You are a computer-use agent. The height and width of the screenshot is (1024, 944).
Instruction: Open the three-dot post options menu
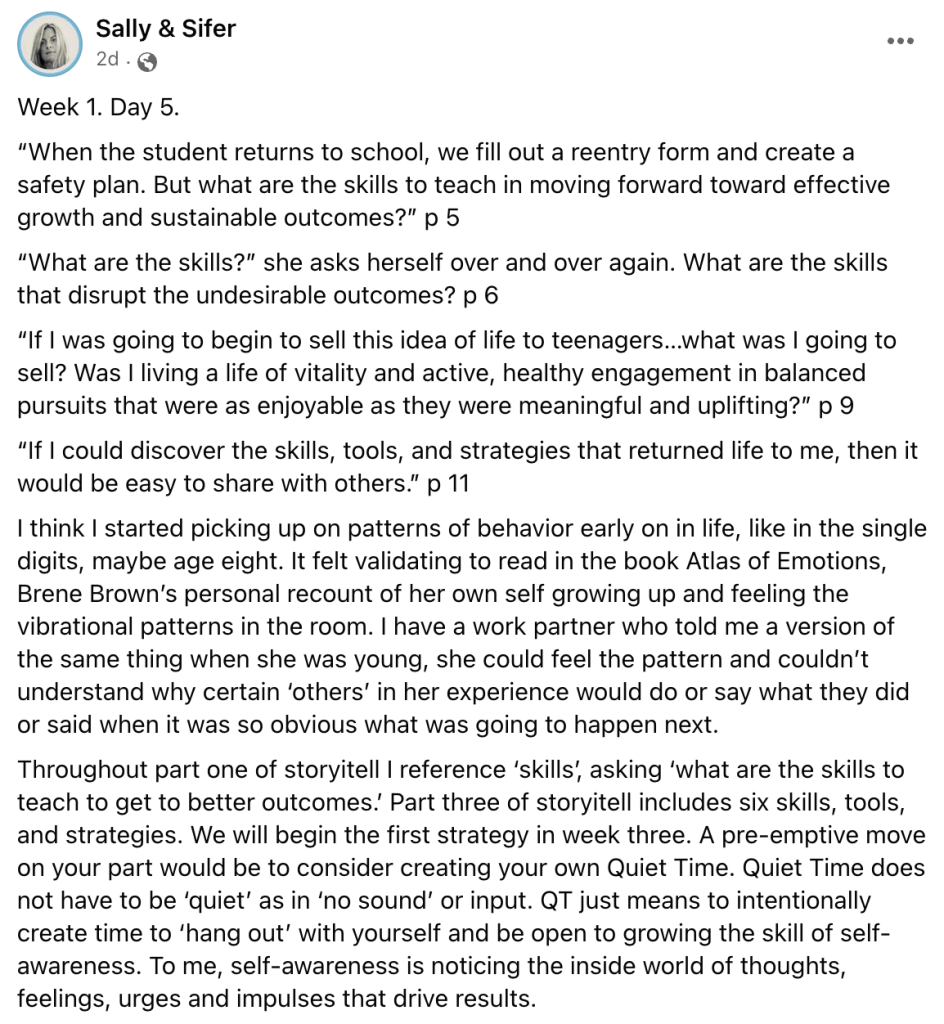click(900, 41)
